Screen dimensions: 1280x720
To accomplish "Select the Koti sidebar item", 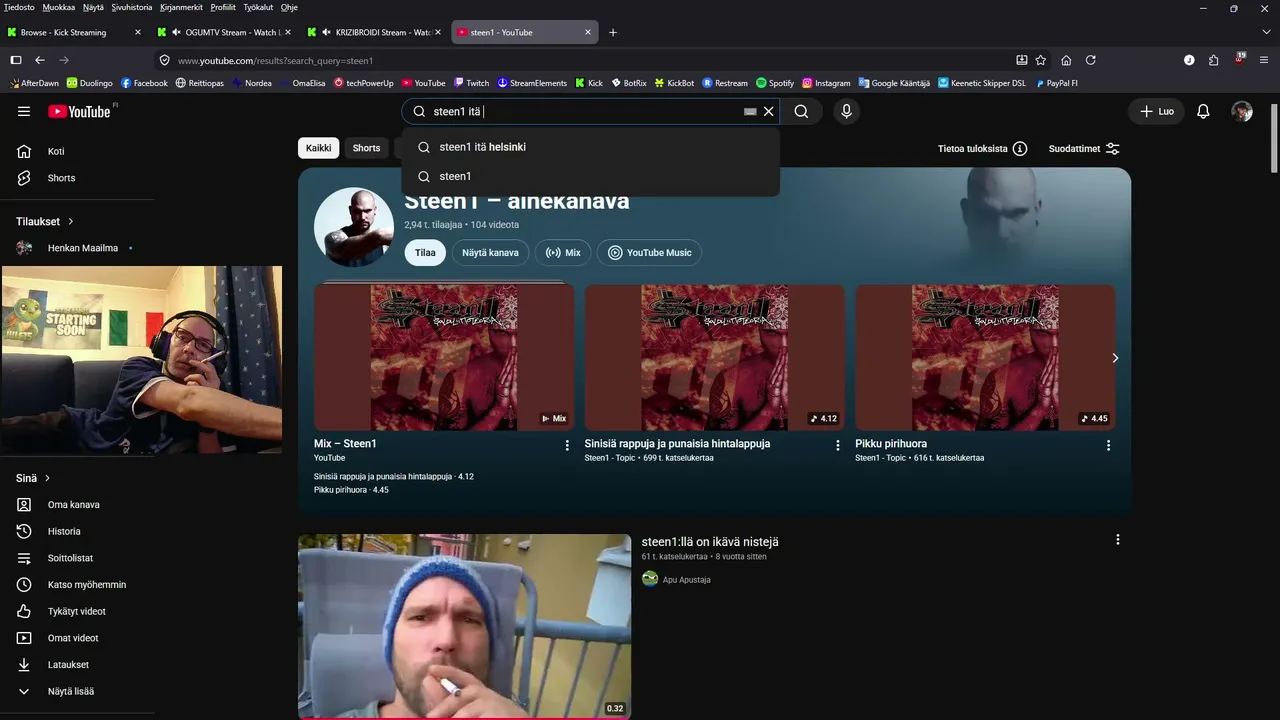I will click(x=78, y=152).
